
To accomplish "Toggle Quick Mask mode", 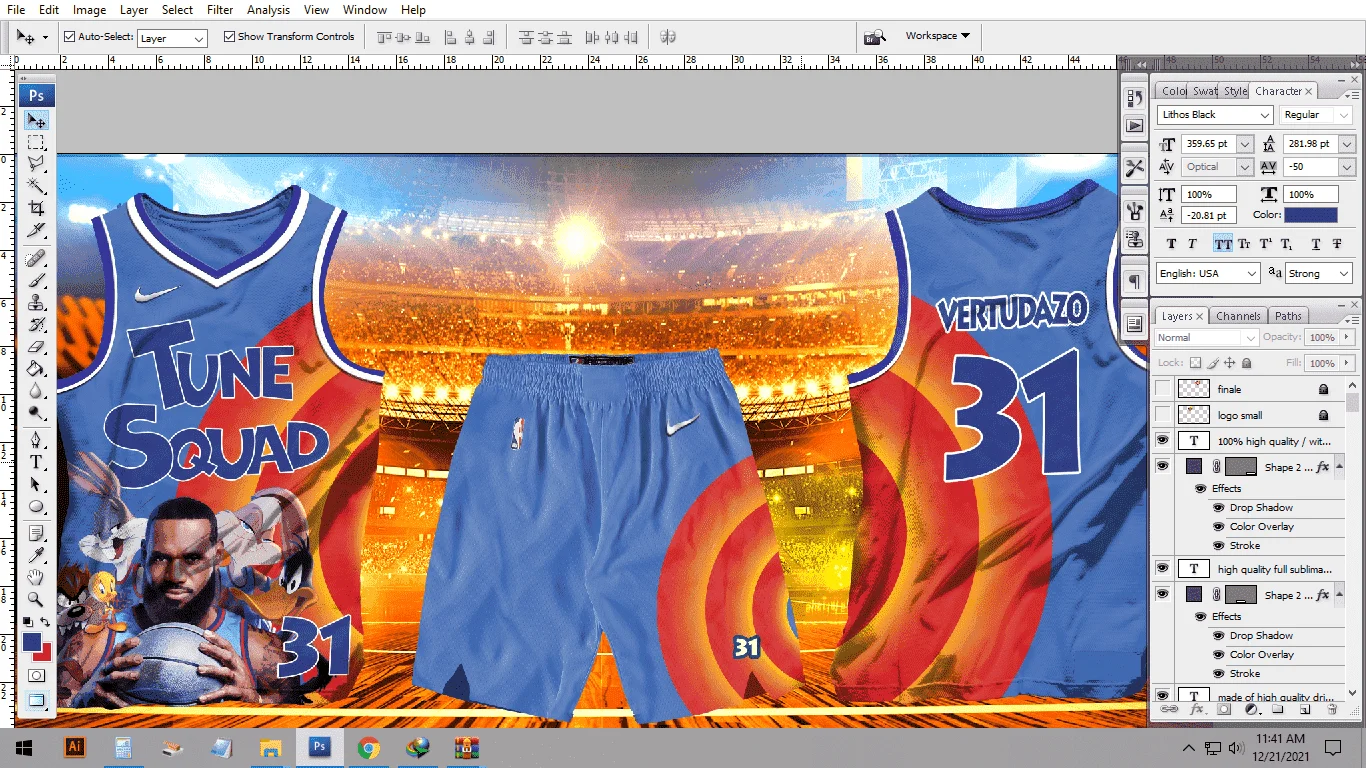I will [36, 676].
